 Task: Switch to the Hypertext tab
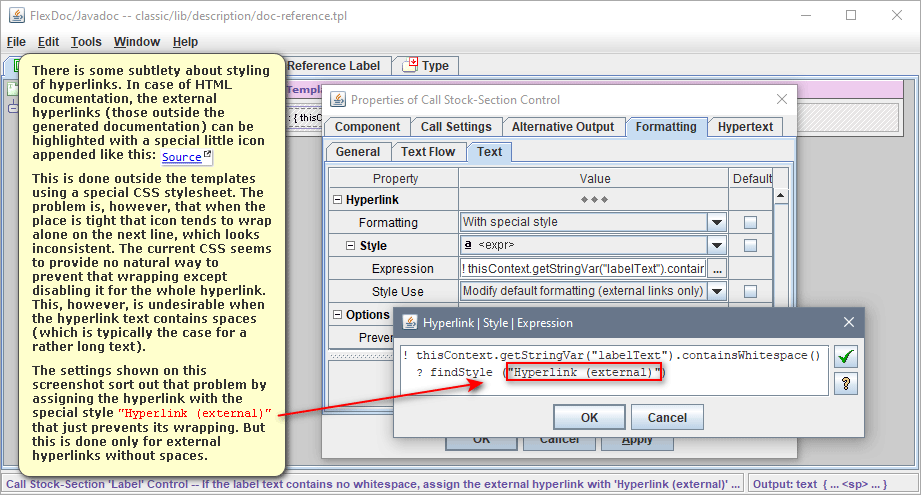(x=745, y=127)
